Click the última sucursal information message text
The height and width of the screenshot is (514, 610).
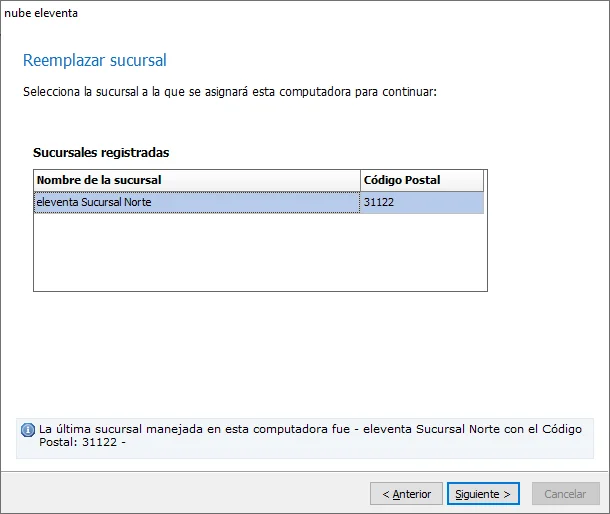(x=300, y=429)
